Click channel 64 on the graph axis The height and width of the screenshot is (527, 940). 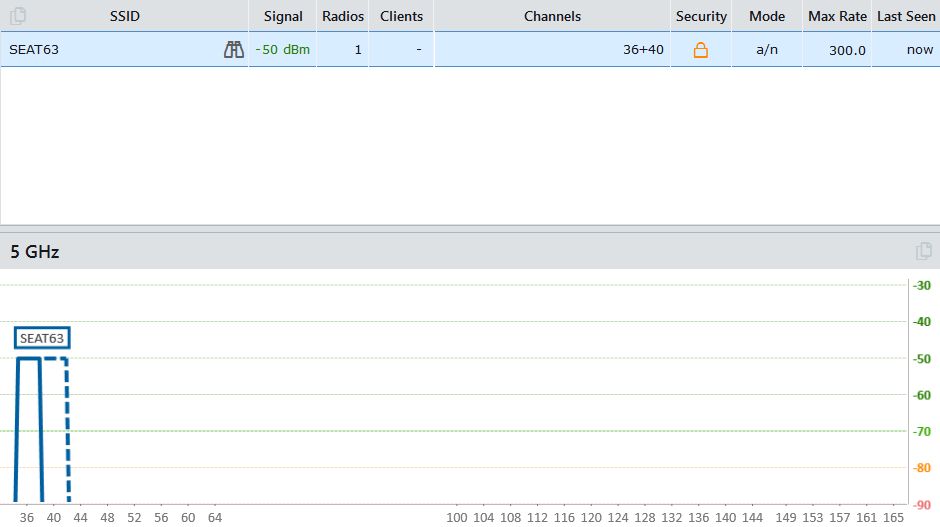pyautogui.click(x=215, y=517)
